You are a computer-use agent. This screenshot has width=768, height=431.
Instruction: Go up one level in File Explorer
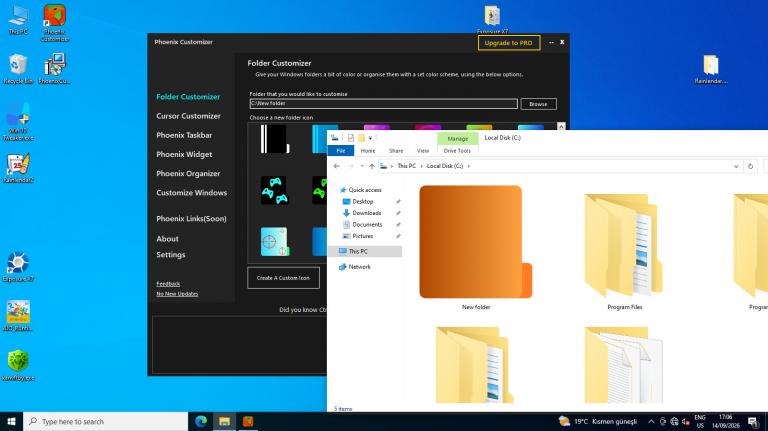[x=372, y=166]
